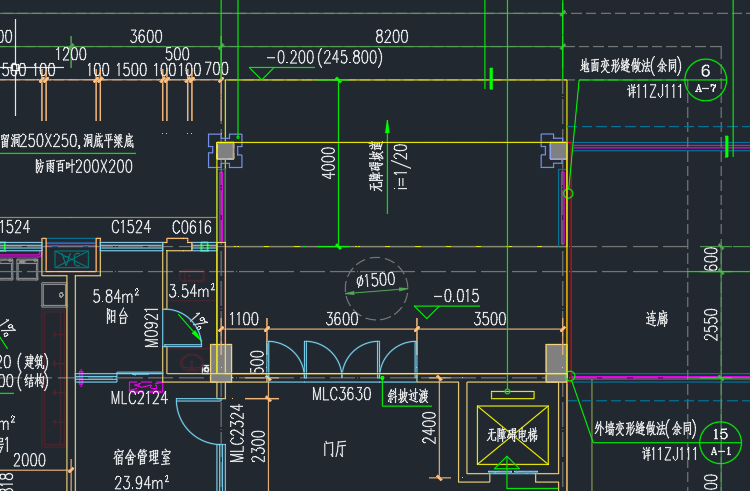The width and height of the screenshot is (750, 491).
Task: Select the ø1500 turning circle label
Action: 376,280
